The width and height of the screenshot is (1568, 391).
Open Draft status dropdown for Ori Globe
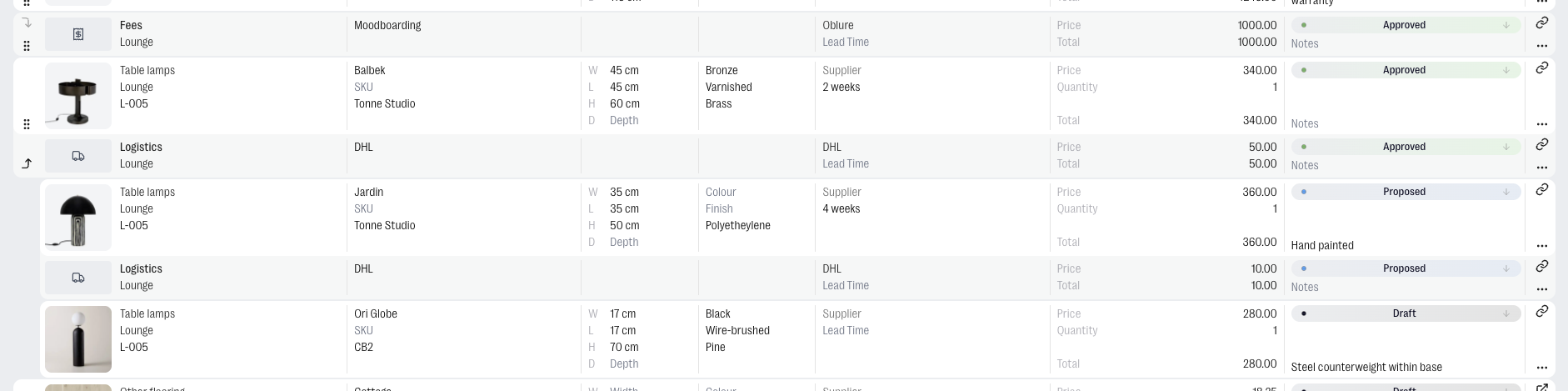1406,313
